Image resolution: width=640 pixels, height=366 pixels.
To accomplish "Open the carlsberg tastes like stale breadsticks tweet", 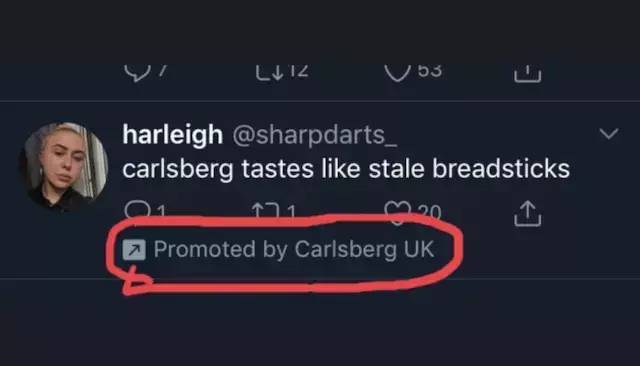I will [346, 169].
